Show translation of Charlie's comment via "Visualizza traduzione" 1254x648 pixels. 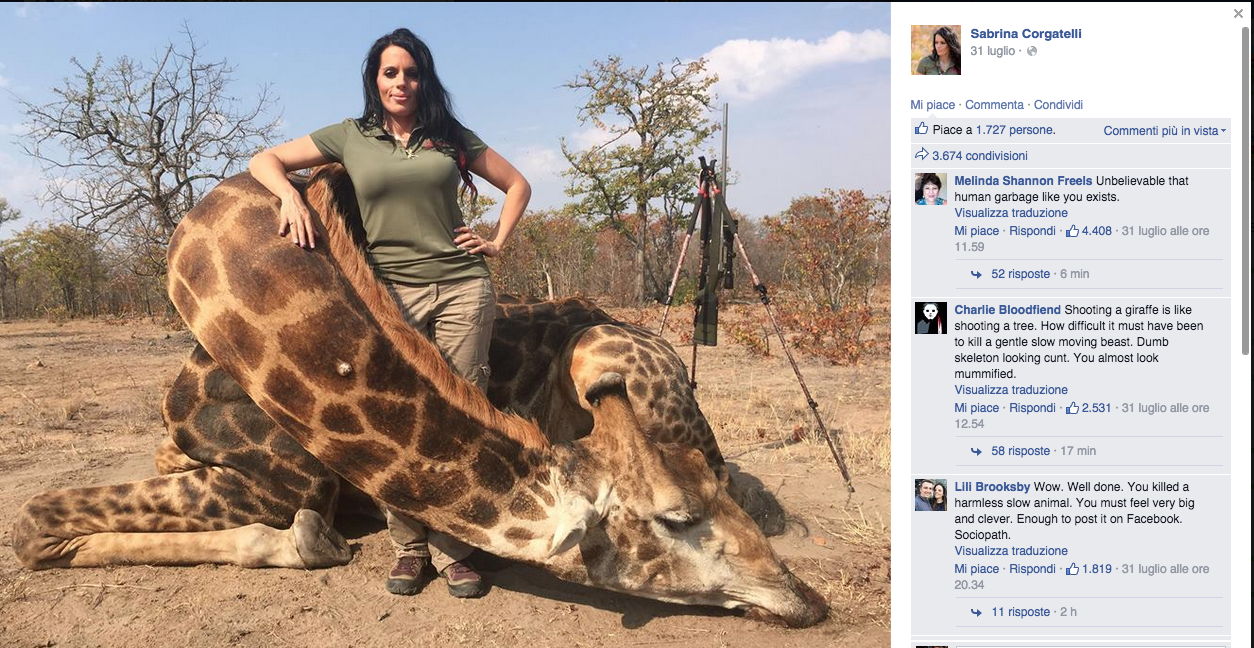pos(1011,389)
